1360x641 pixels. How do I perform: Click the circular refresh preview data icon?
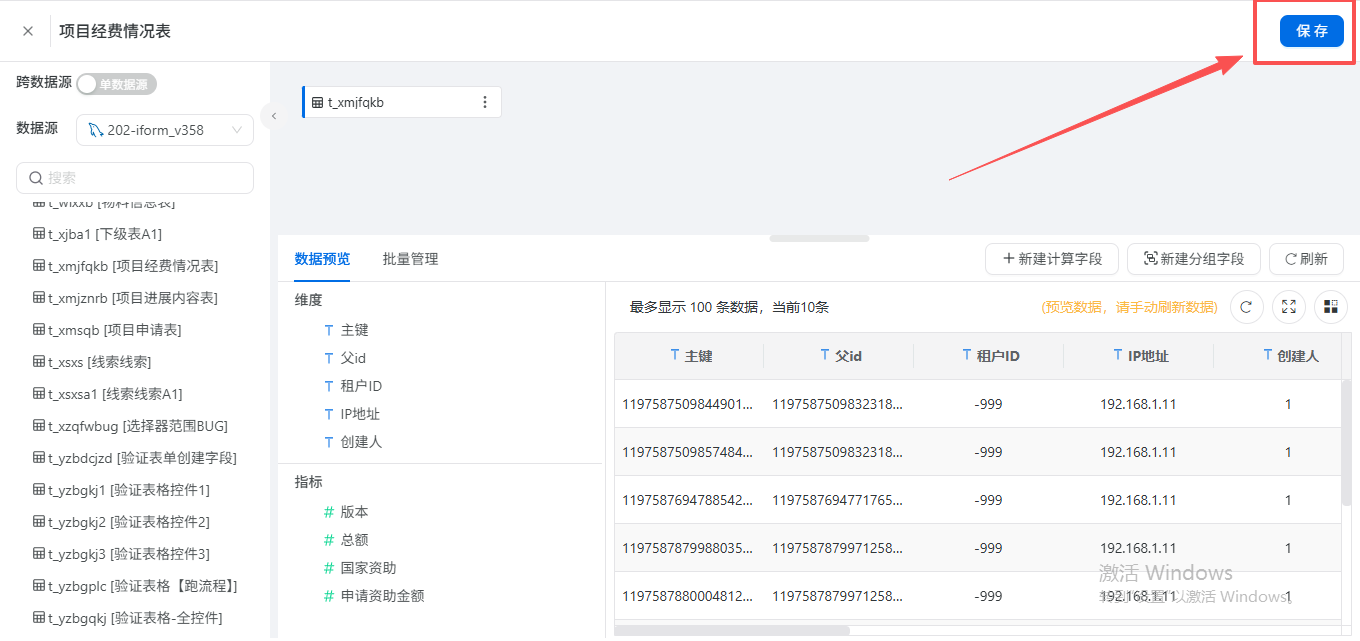tap(1246, 307)
